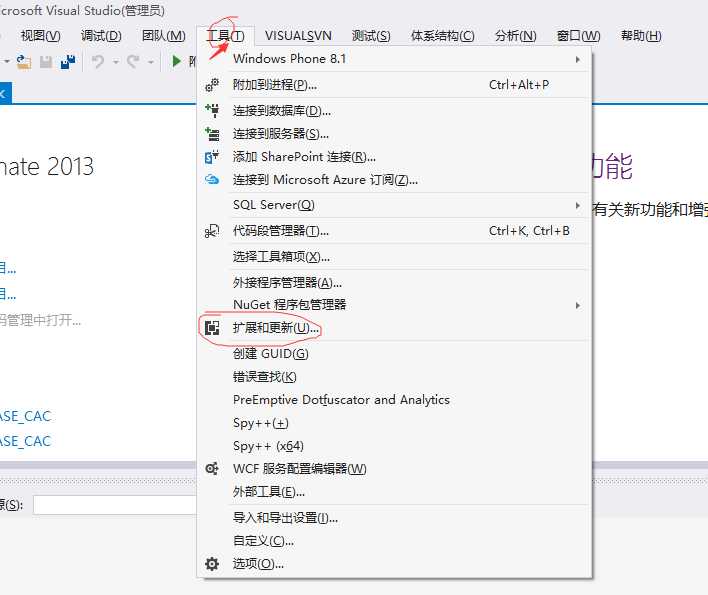Open the 工具(T) menu
The image size is (708, 595).
[x=225, y=36]
